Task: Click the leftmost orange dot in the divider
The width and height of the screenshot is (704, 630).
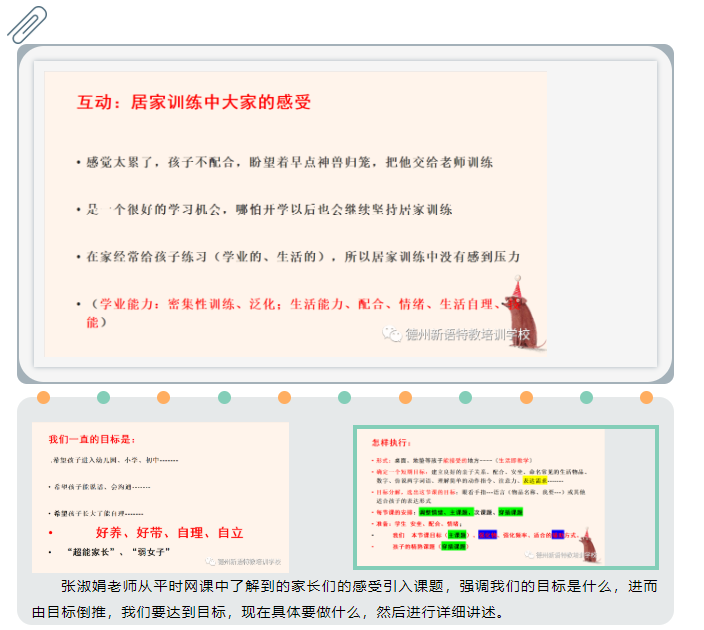Action: point(43,397)
